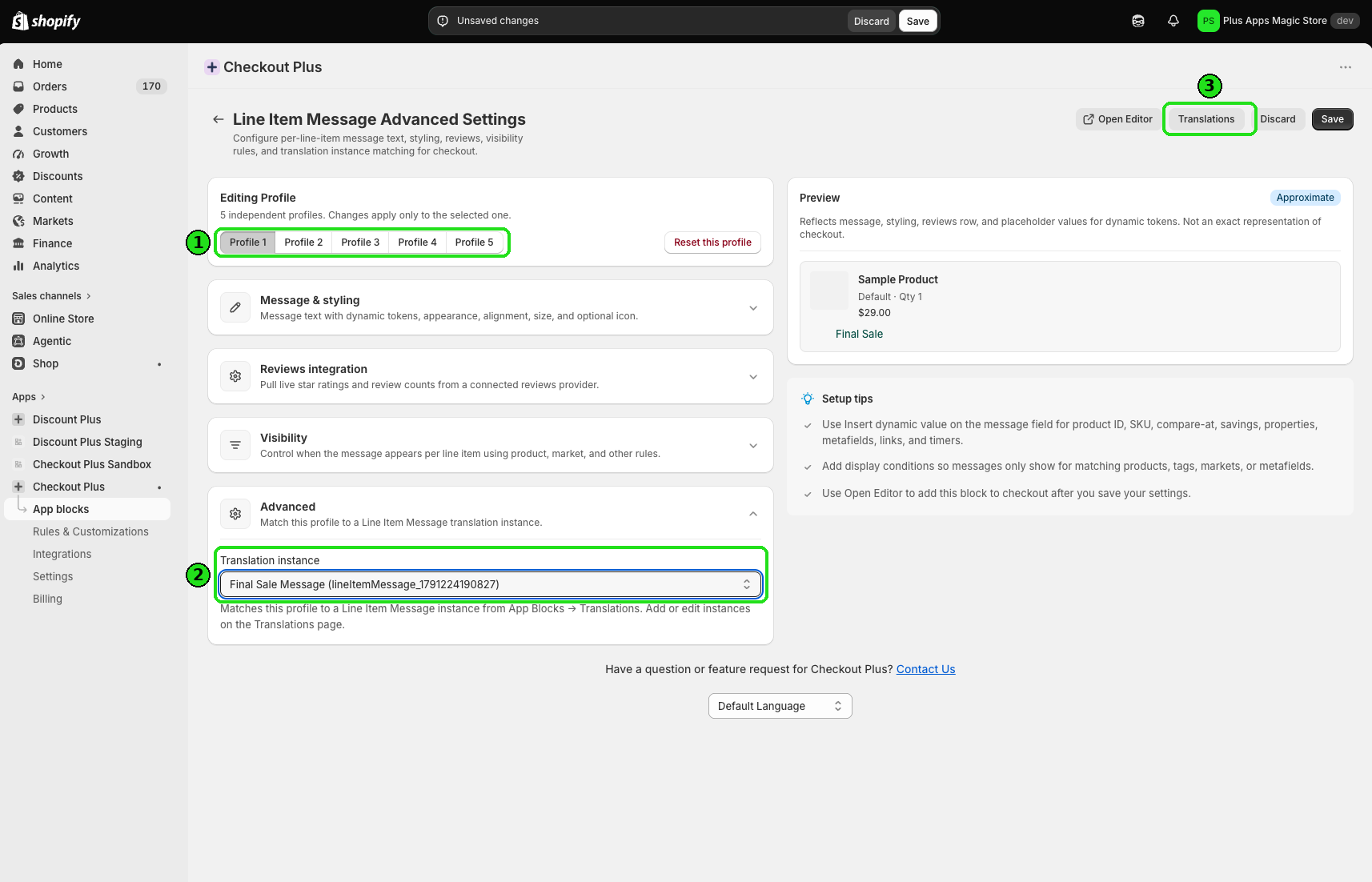The image size is (1372, 882).
Task: Switch to the Profile 5 tab
Action: tap(474, 243)
